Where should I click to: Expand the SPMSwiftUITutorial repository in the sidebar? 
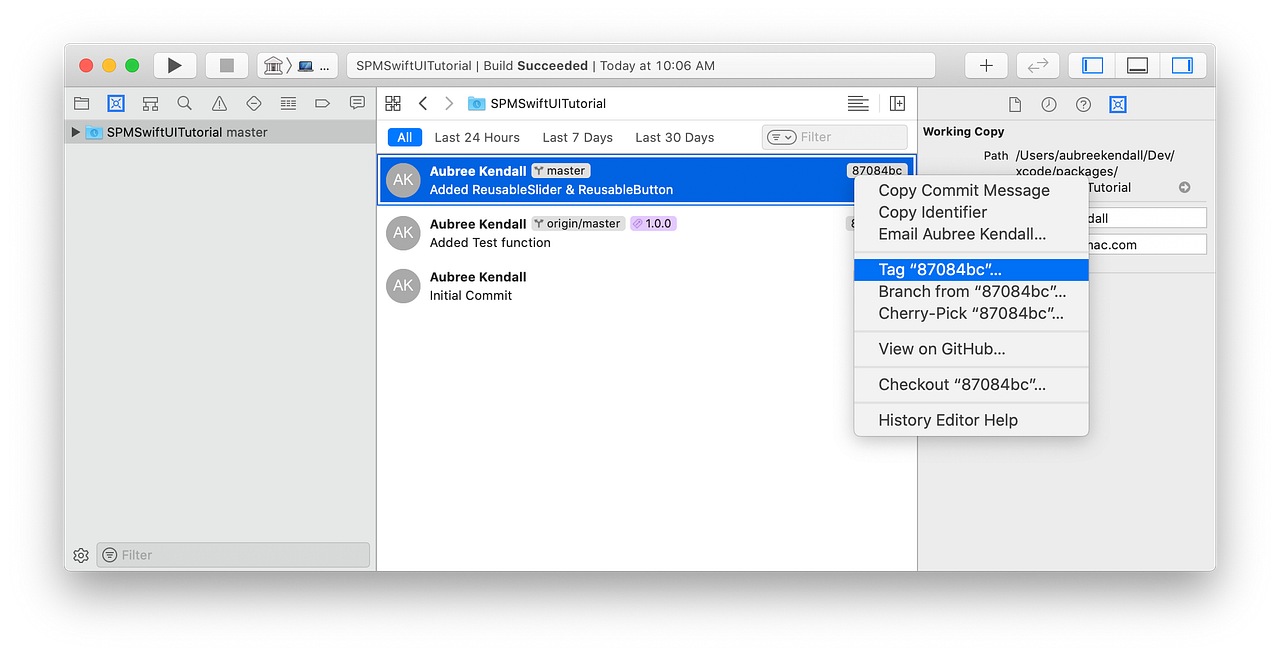(74, 131)
